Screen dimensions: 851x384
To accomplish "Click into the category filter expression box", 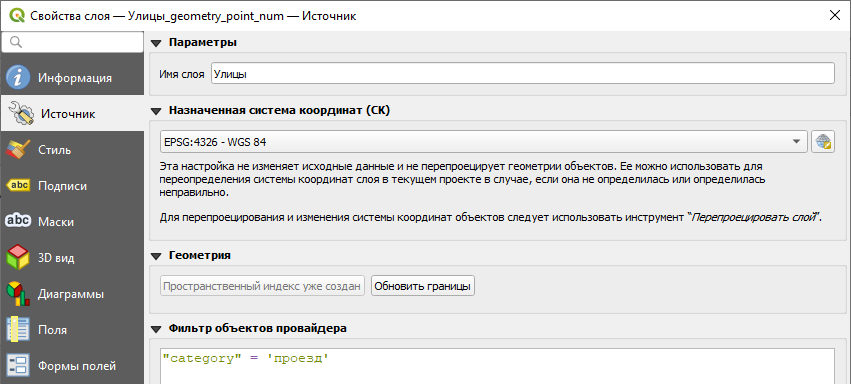I will 497,366.
